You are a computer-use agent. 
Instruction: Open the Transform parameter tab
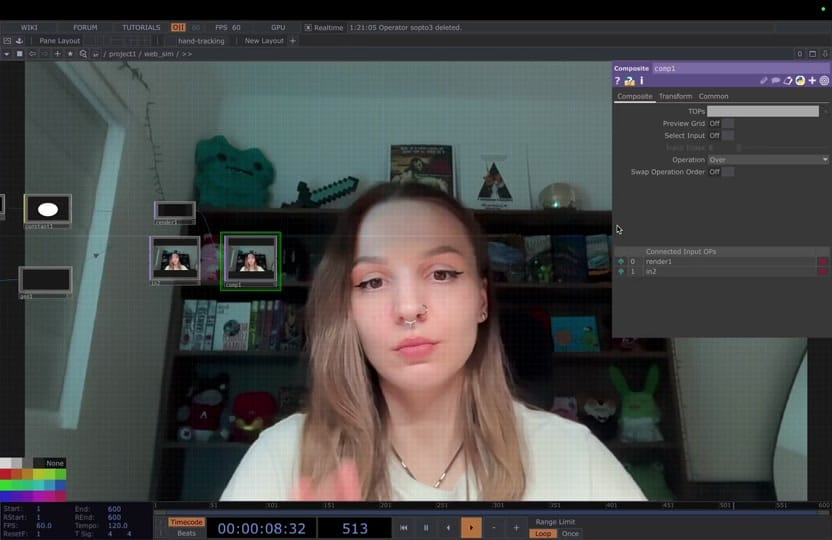point(675,97)
